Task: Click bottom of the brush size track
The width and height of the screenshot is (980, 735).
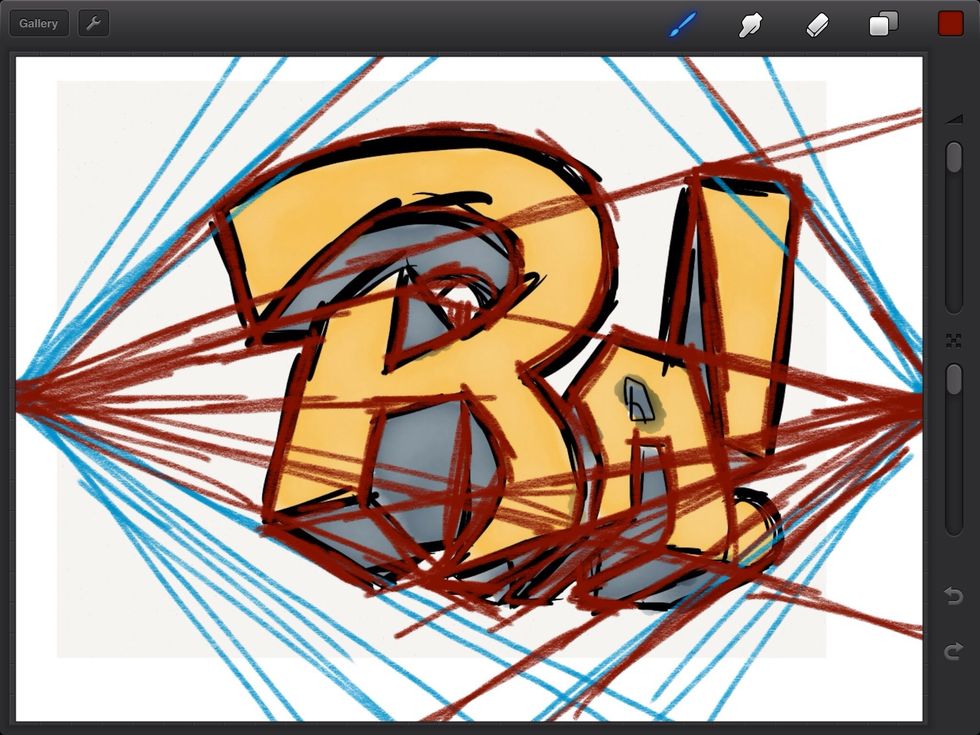Action: tap(954, 305)
